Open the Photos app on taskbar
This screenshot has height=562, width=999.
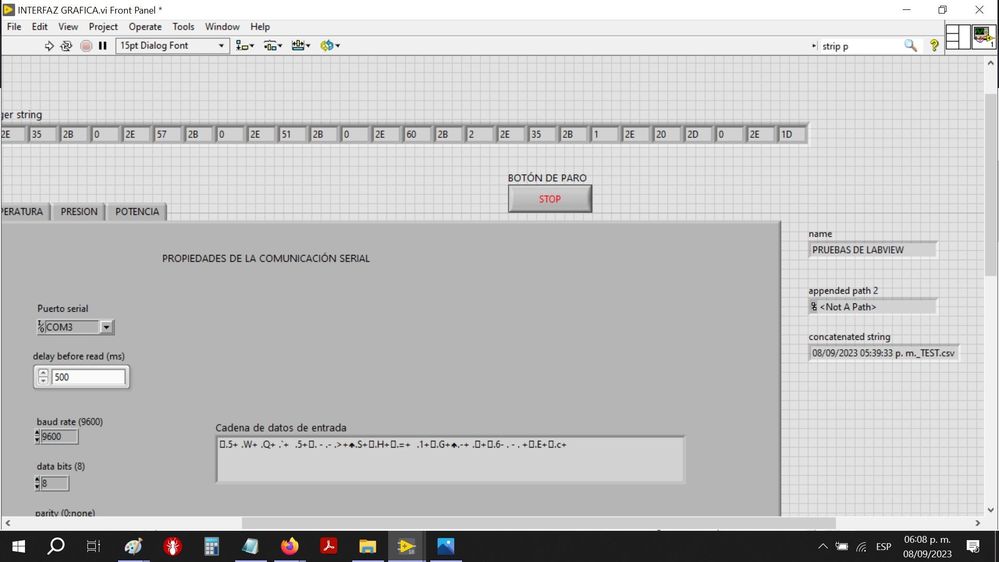[x=445, y=546]
